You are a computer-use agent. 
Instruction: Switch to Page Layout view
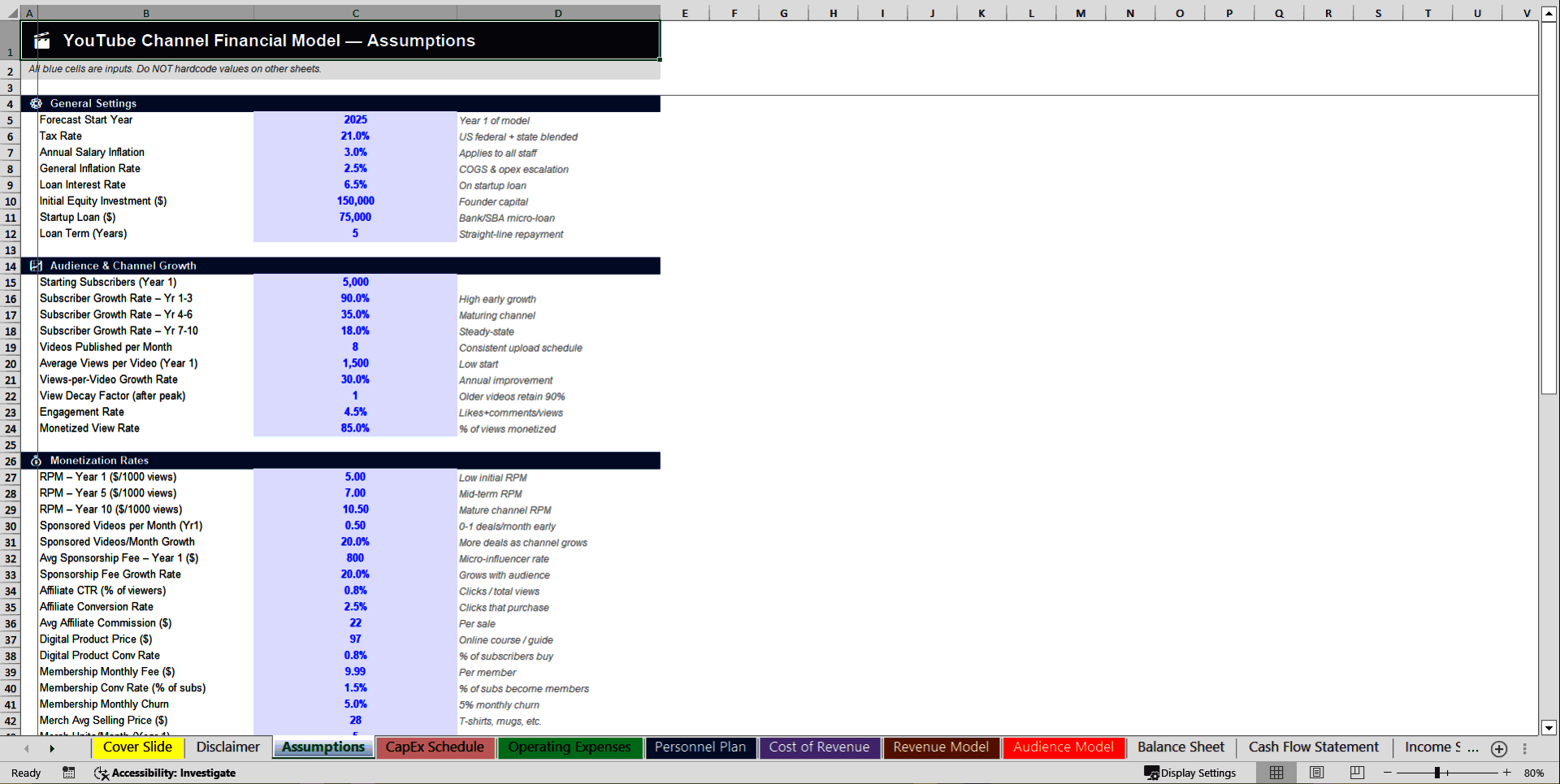coord(1317,773)
